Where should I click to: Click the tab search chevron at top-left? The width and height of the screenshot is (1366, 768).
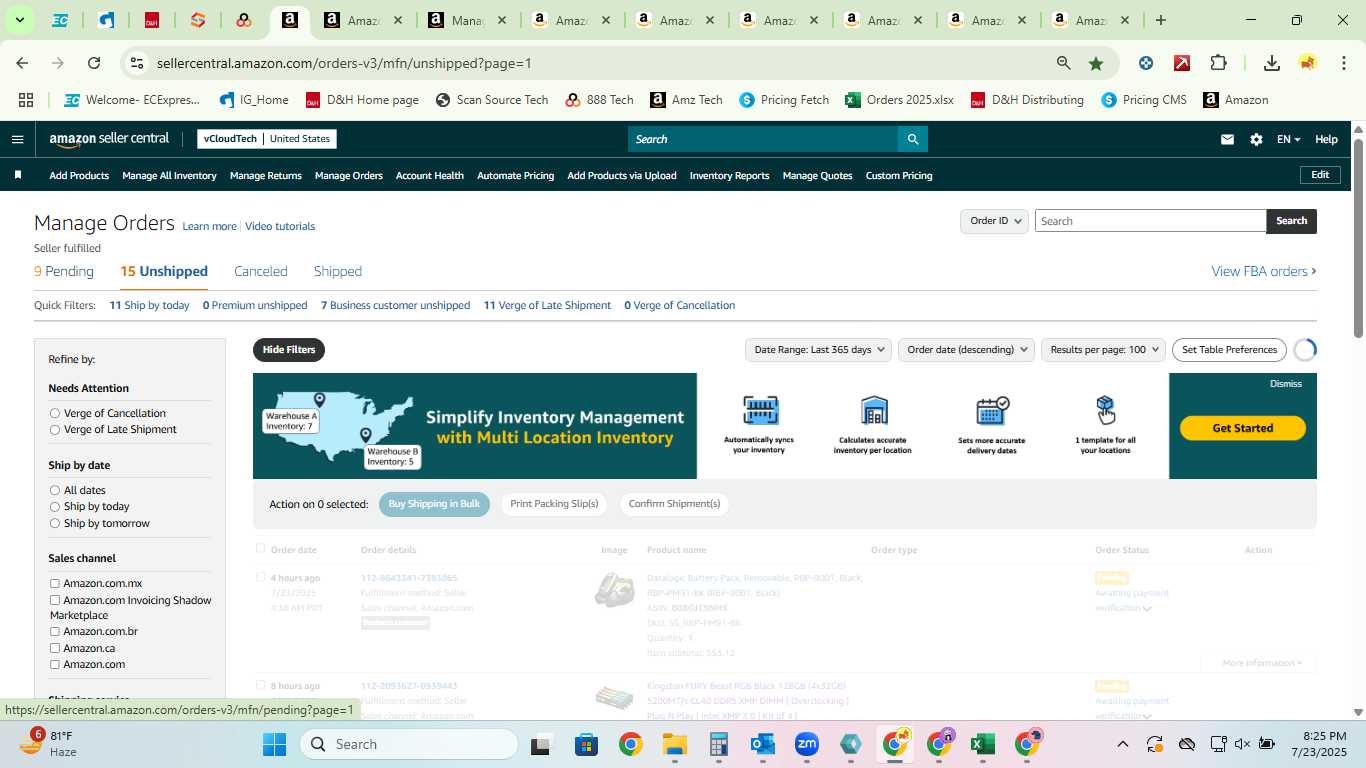click(19, 20)
